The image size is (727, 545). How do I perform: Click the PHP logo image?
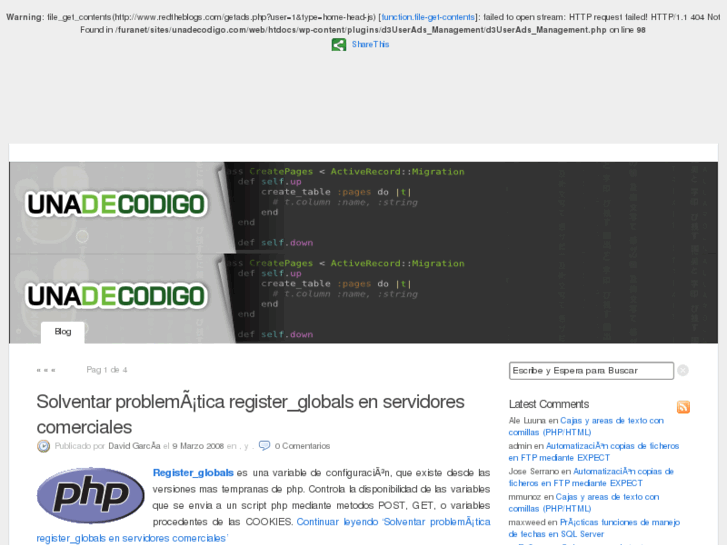point(90,495)
